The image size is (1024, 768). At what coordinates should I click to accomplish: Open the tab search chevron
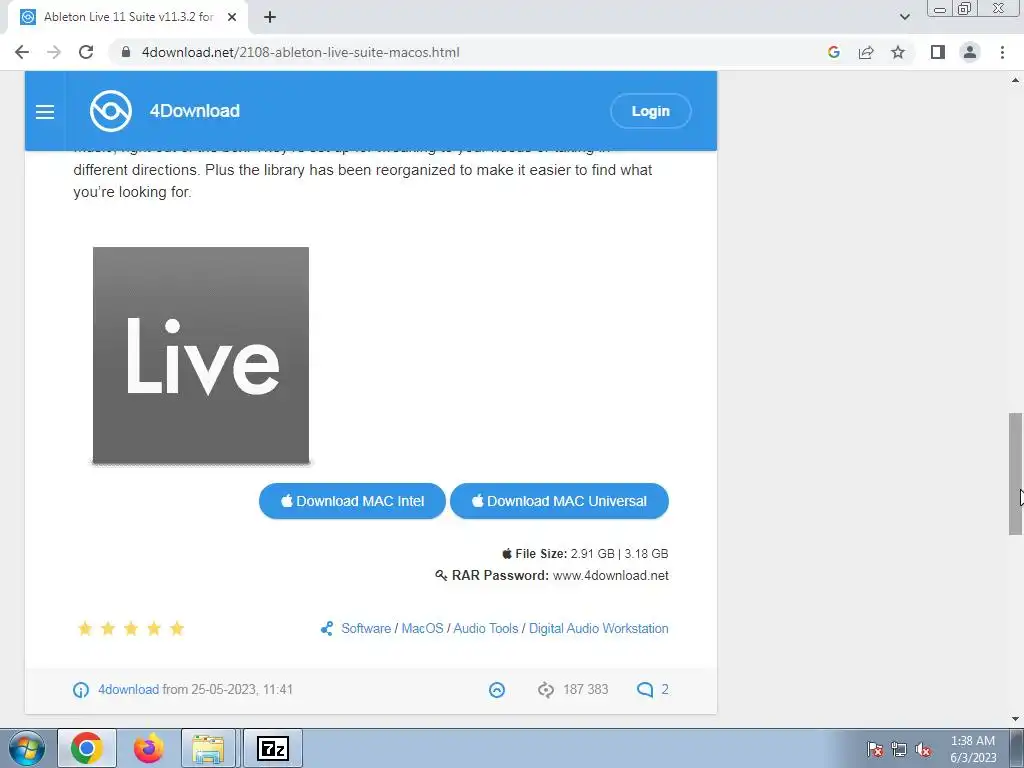pos(904,17)
